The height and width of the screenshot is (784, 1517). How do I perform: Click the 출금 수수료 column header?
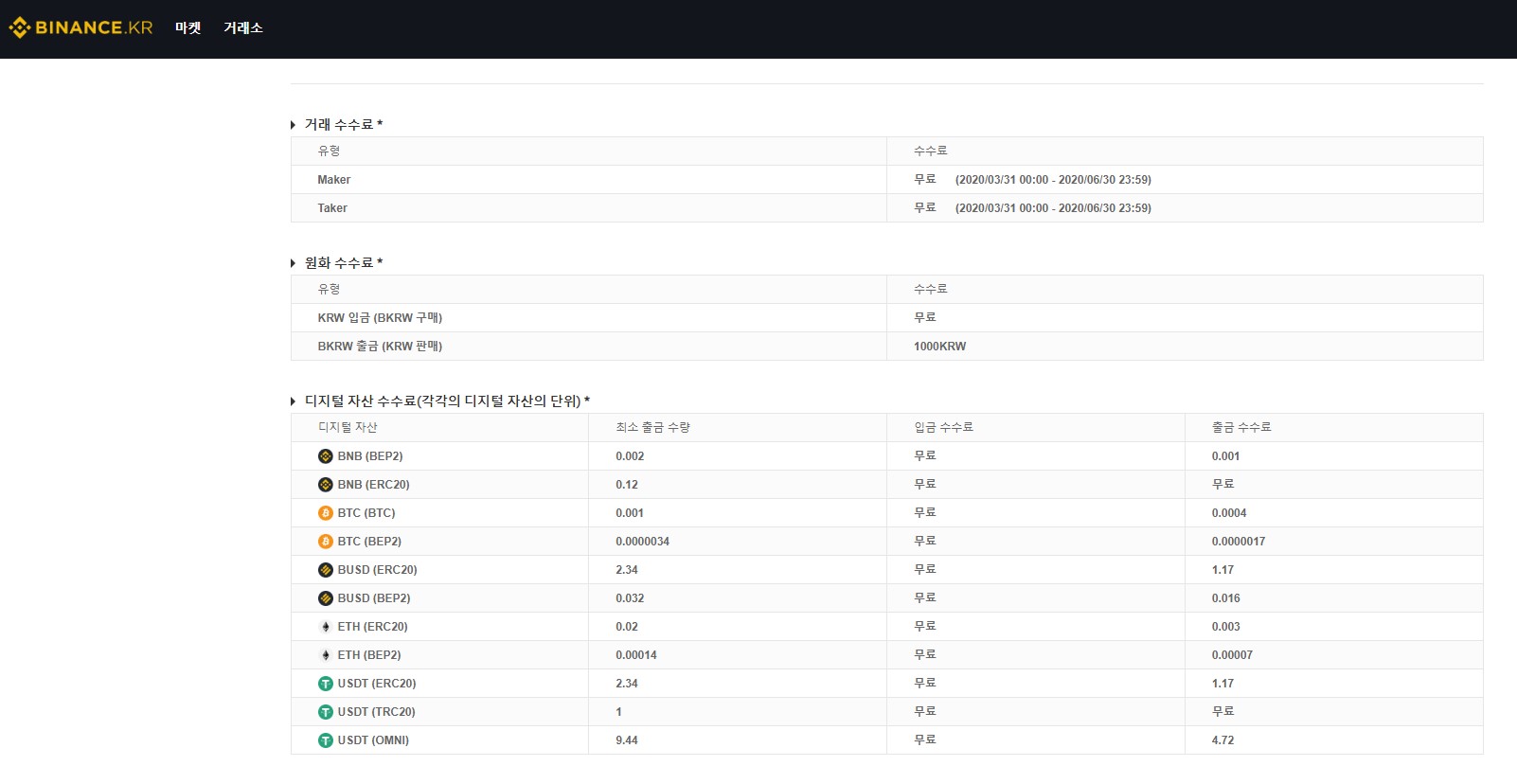click(x=1241, y=428)
